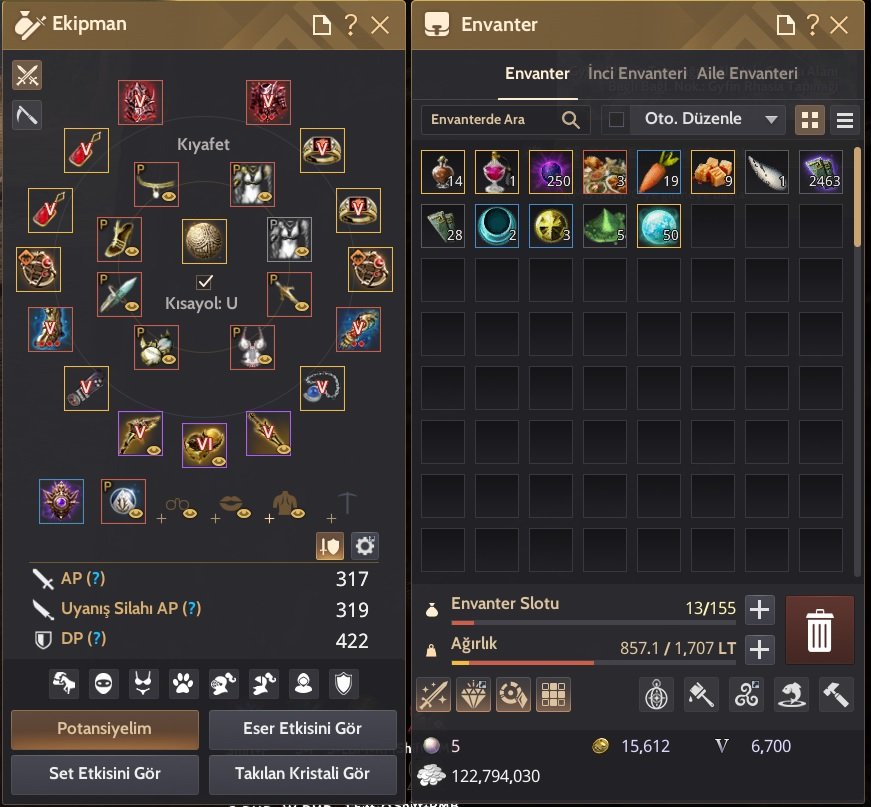Select the diamond crystal icon
Viewport: 871px width, 807px height.
tap(473, 694)
